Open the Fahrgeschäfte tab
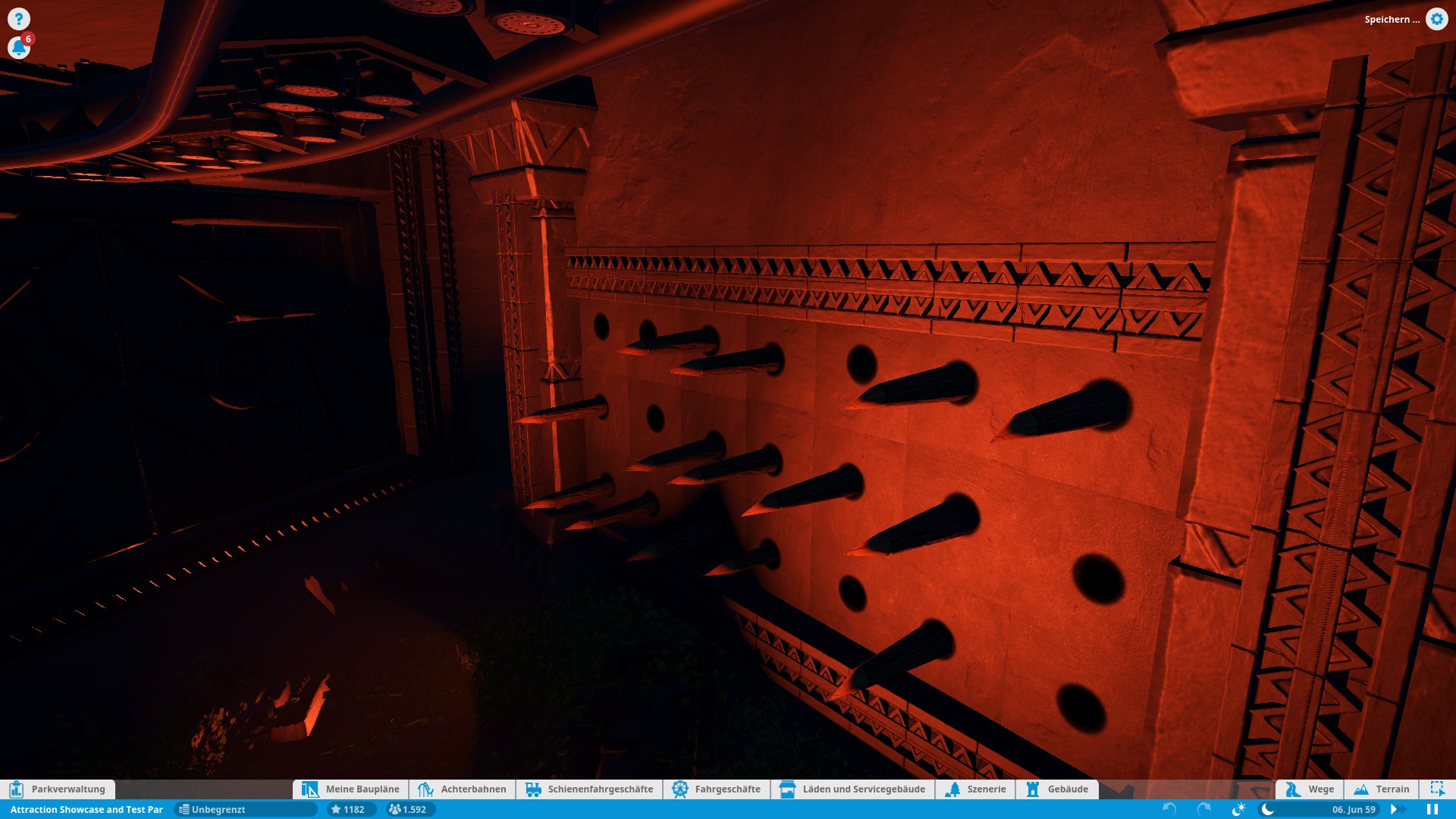Viewport: 1456px width, 819px height. [717, 789]
